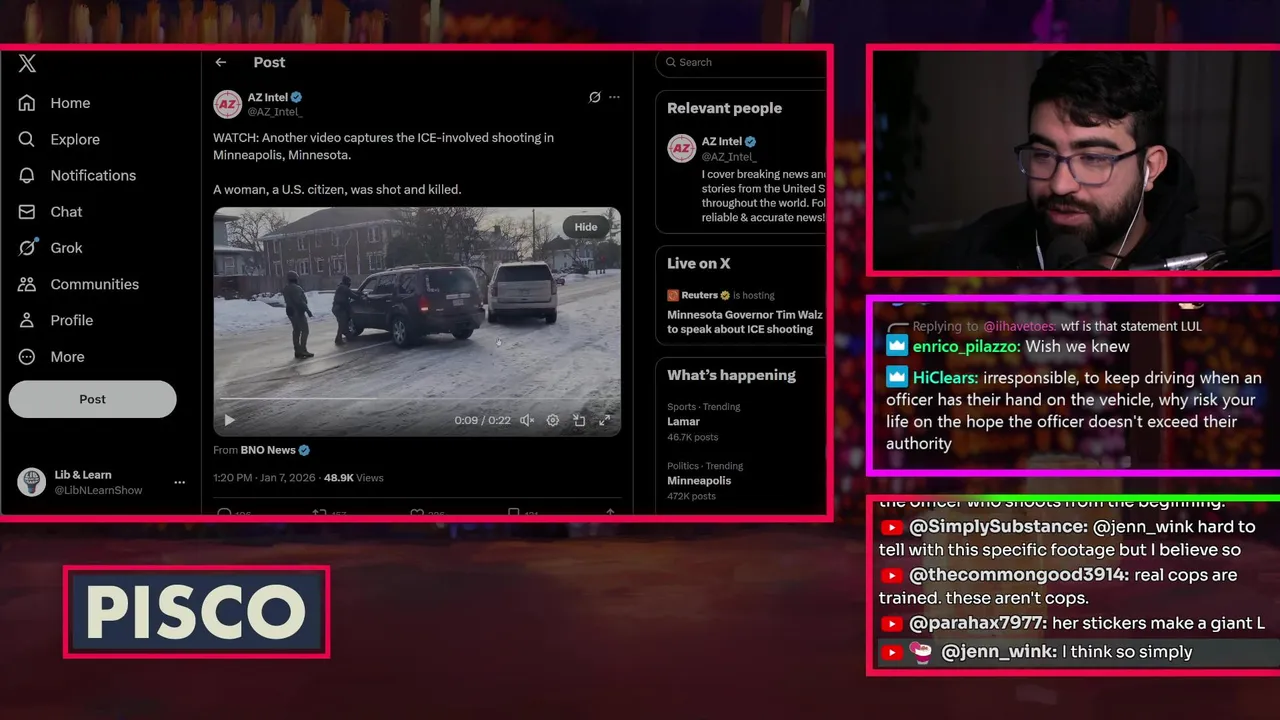The width and height of the screenshot is (1280, 720).
Task: Click @parahax7977 chat username
Action: tap(978, 623)
